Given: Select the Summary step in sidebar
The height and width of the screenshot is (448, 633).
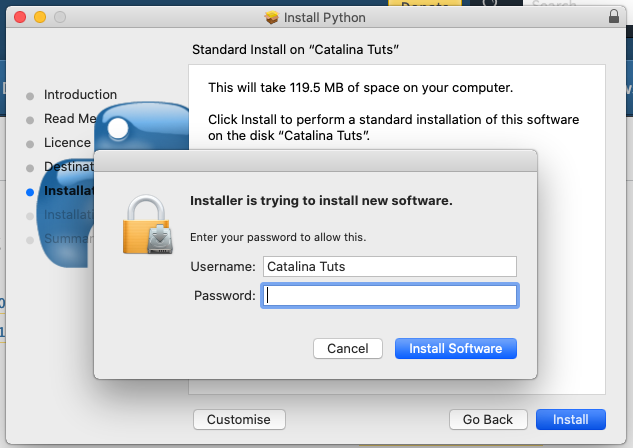Looking at the screenshot, I should click(x=69, y=239).
